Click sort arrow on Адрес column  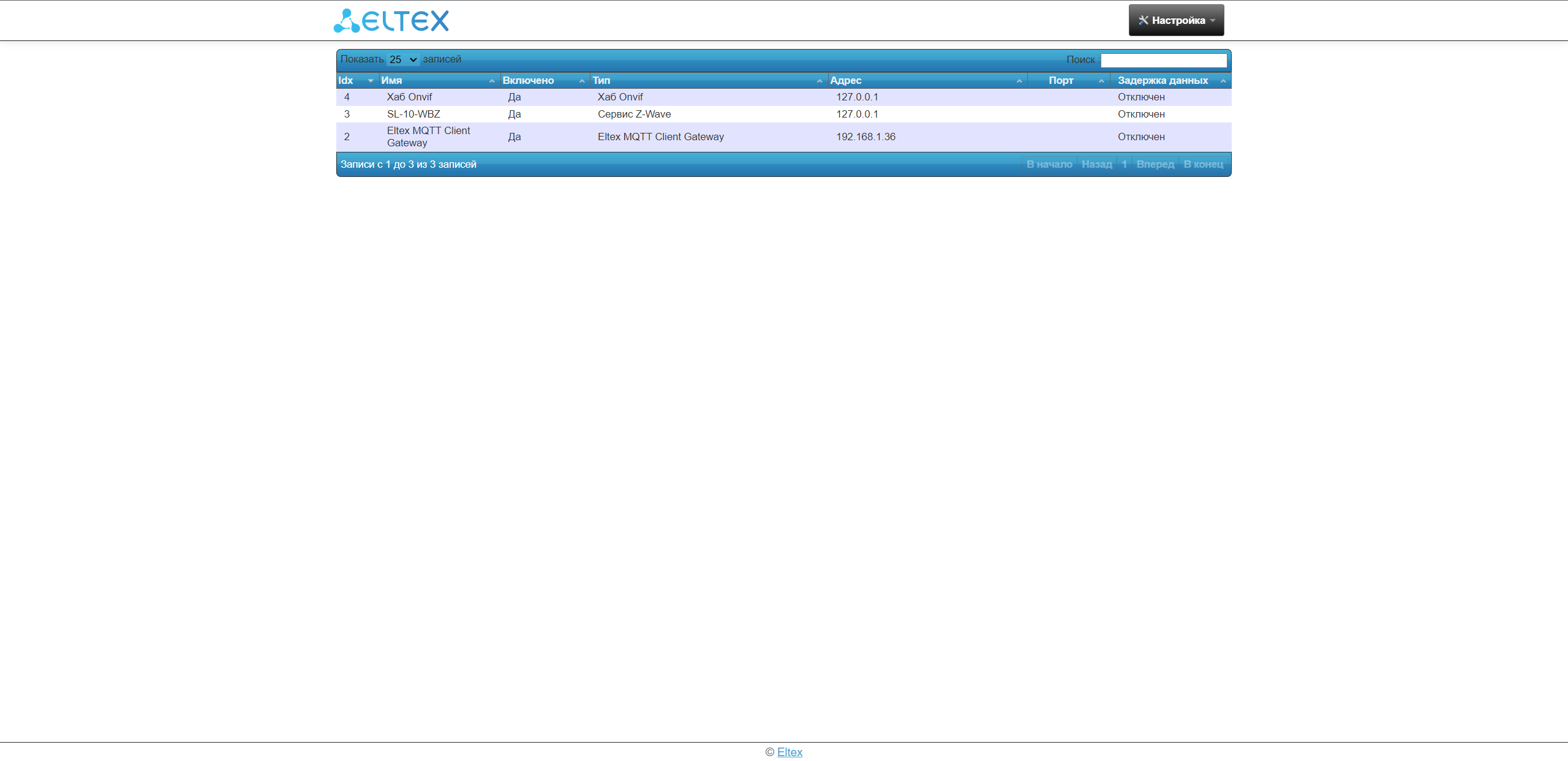tap(1019, 81)
